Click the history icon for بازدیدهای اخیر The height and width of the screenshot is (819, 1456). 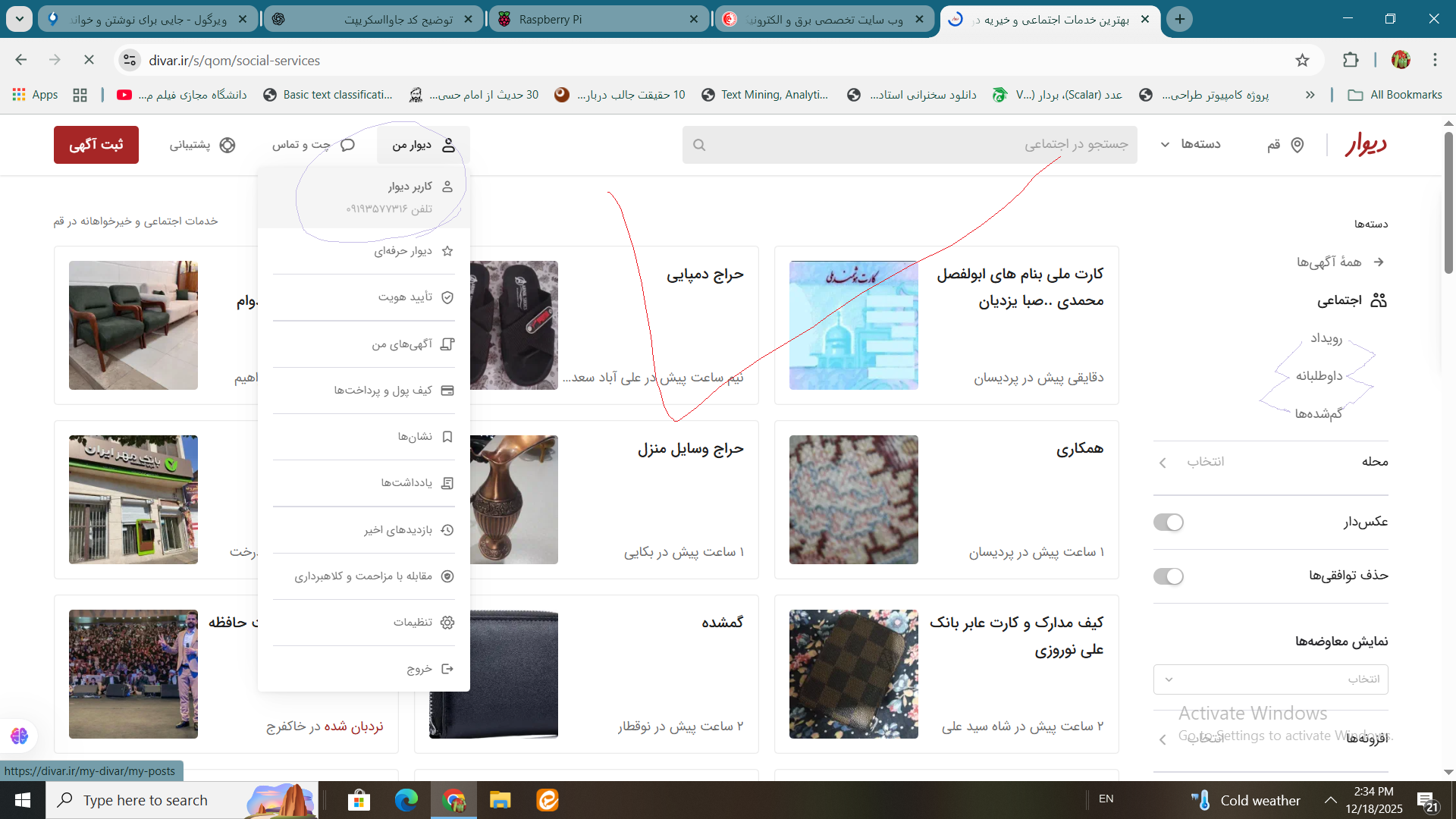tap(447, 530)
